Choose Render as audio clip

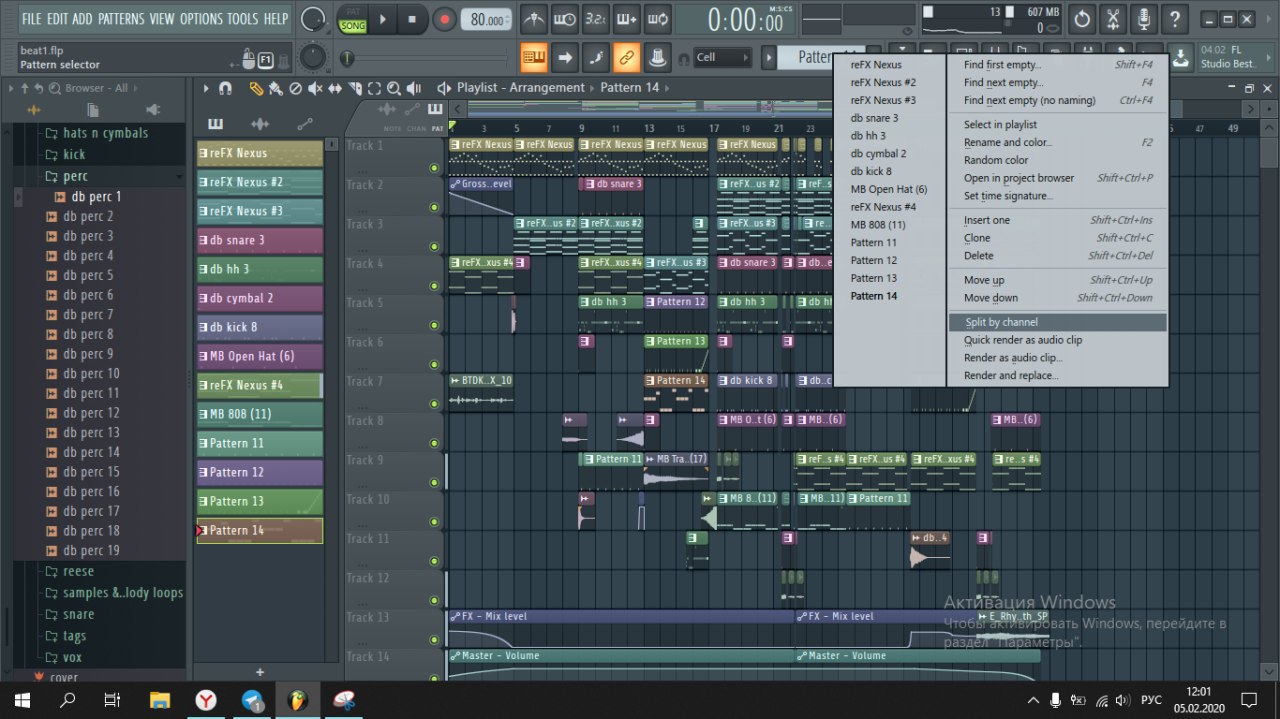(1057, 357)
